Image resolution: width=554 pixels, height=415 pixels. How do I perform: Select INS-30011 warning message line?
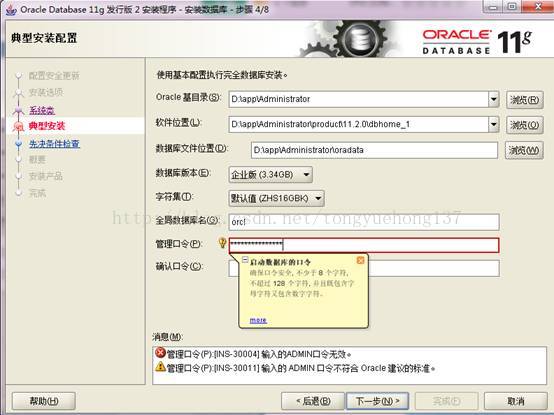tap(301, 368)
